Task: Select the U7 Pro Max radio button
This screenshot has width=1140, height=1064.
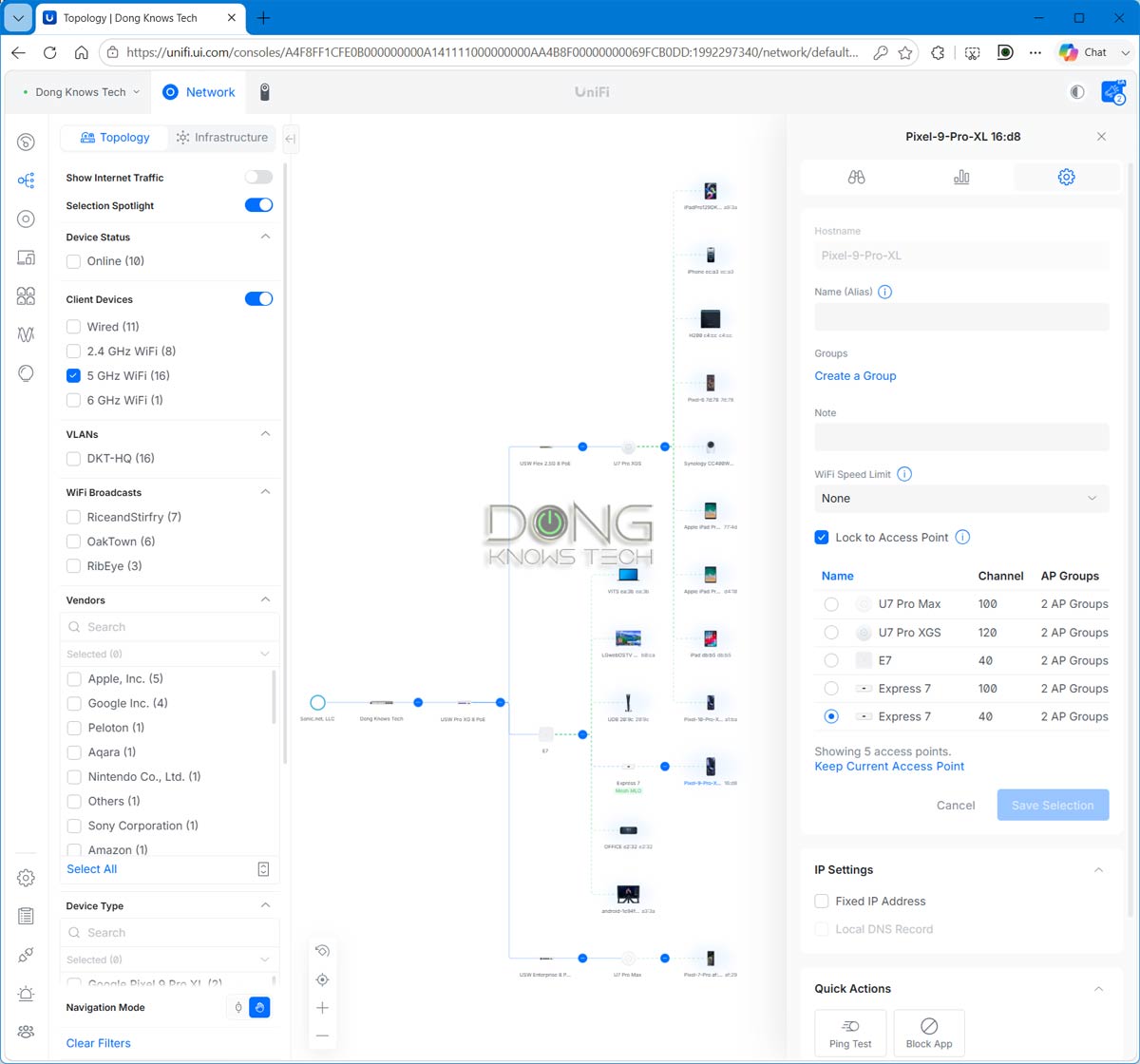Action: [831, 604]
